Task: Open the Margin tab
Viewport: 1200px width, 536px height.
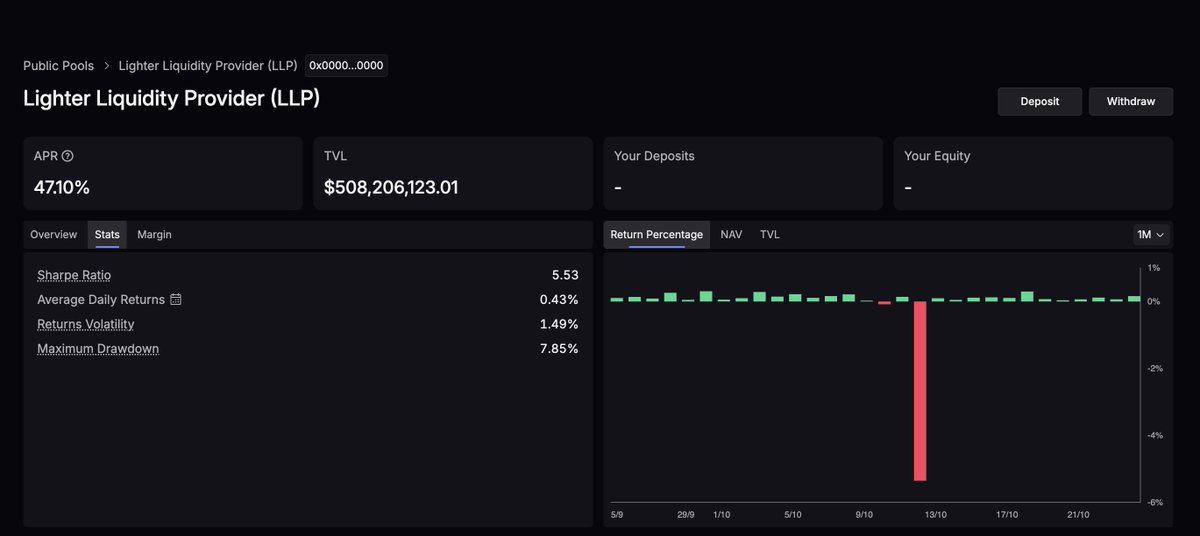Action: click(x=154, y=235)
